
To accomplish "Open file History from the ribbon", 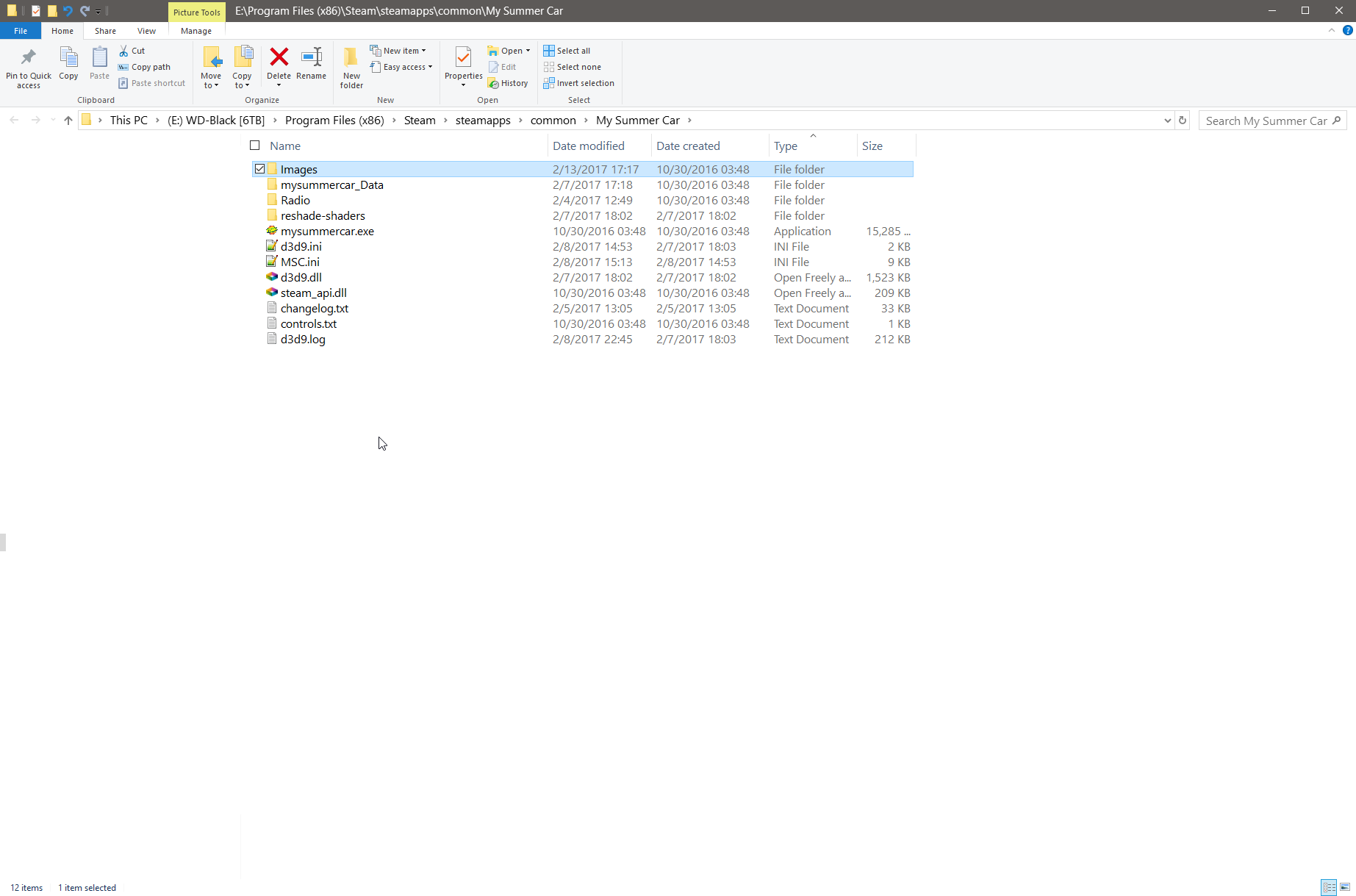I will click(508, 83).
